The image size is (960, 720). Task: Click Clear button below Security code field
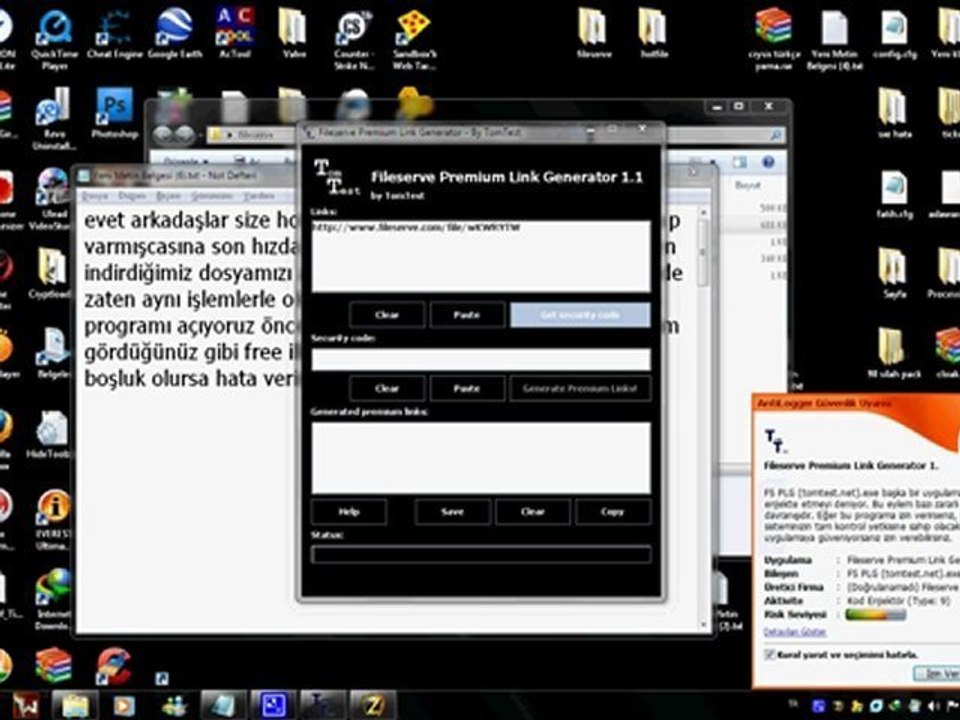coord(387,388)
